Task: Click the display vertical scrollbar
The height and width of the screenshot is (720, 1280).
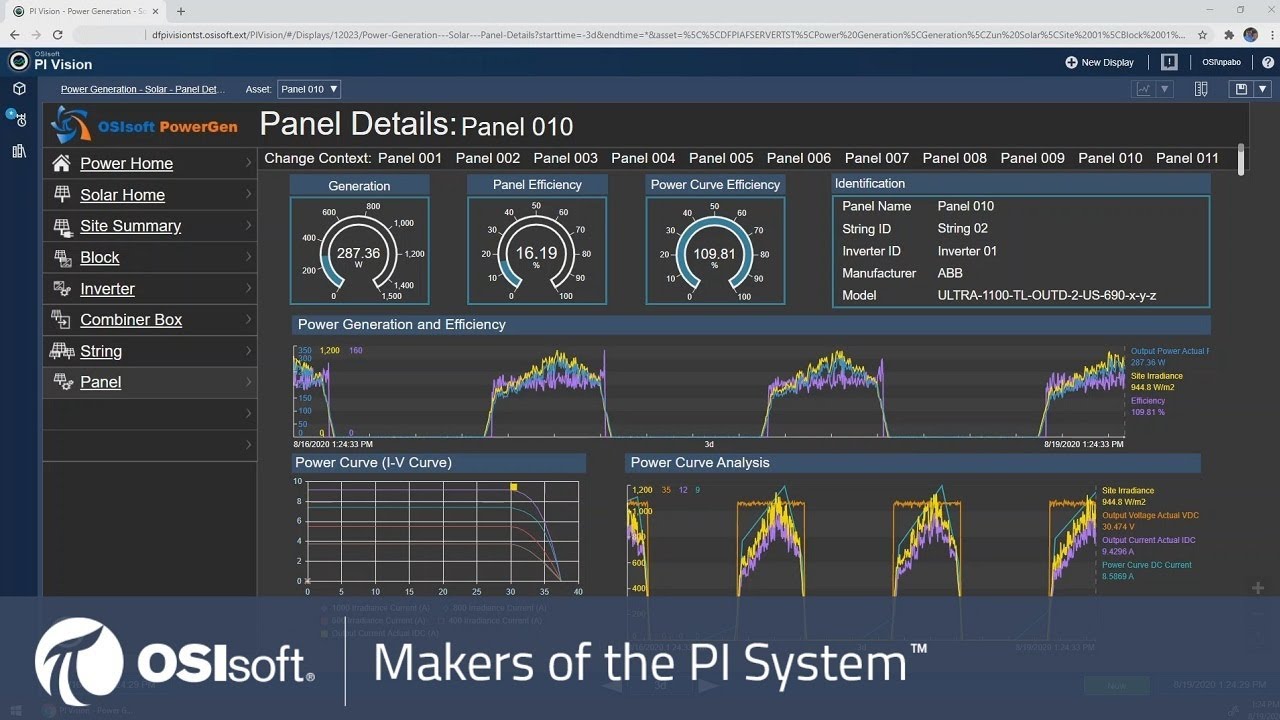Action: (x=1241, y=159)
